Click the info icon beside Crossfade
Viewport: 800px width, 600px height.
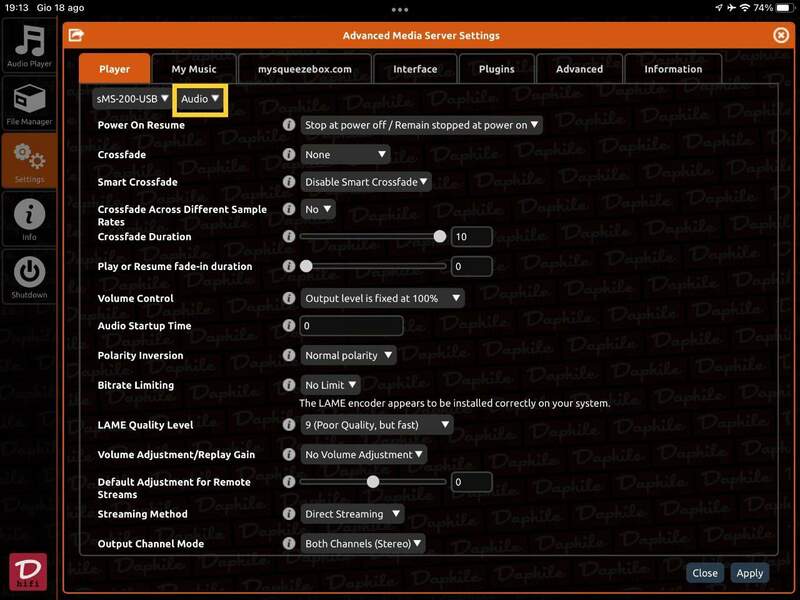pyautogui.click(x=289, y=155)
